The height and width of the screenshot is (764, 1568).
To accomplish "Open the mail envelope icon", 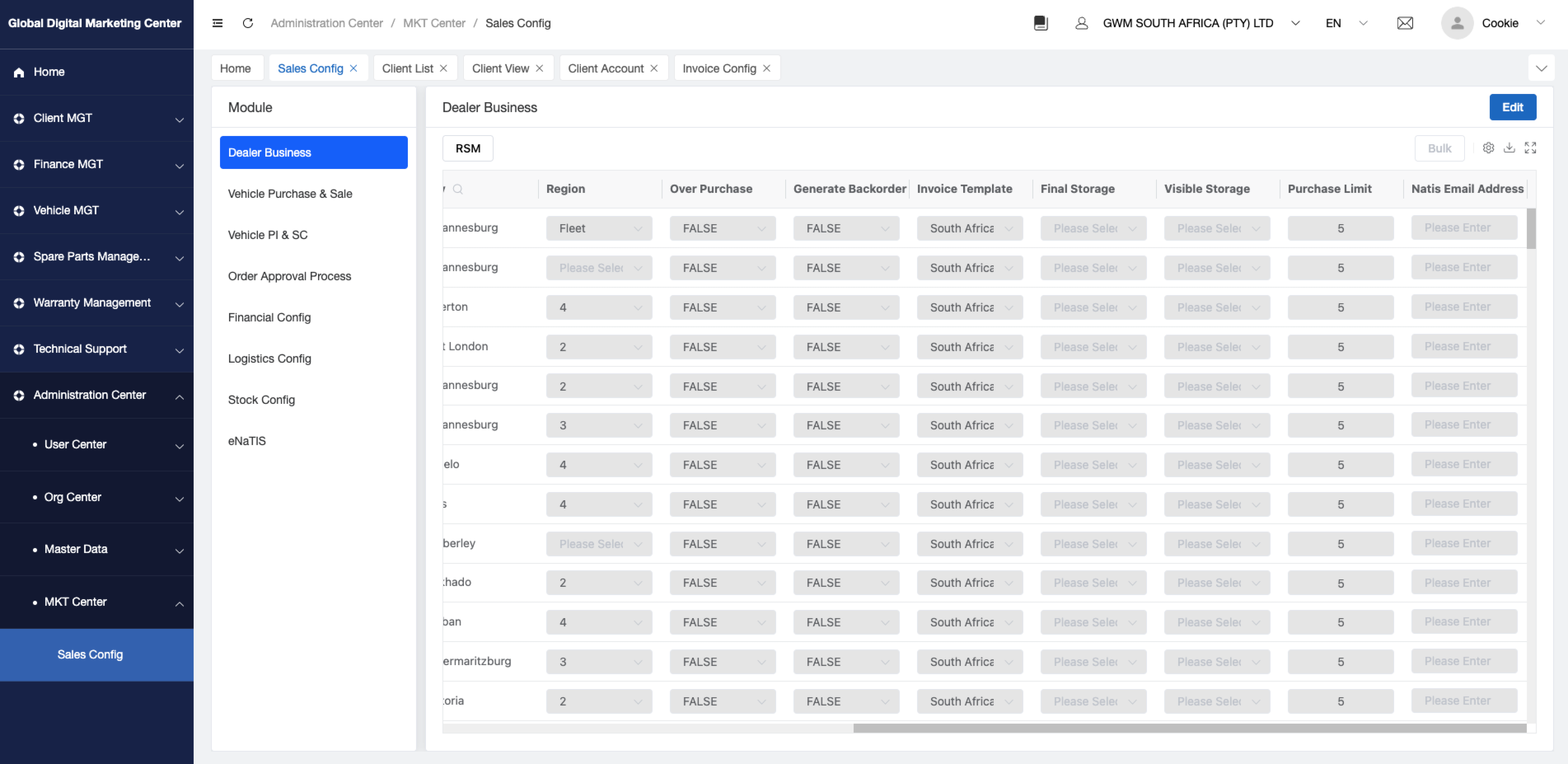I will pyautogui.click(x=1405, y=23).
